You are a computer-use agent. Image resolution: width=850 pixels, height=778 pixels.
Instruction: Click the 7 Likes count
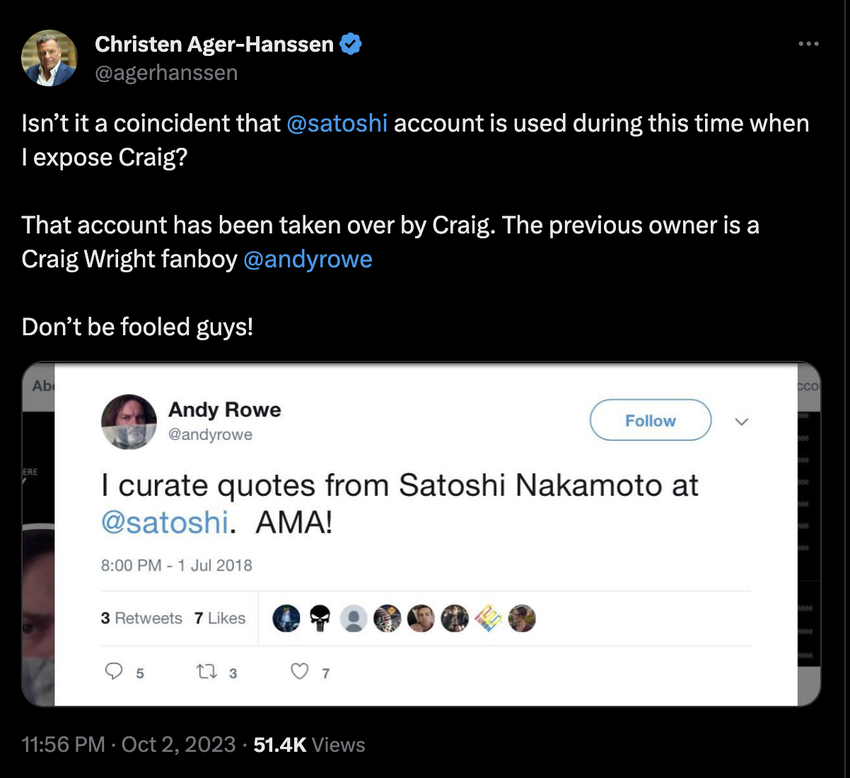click(x=219, y=618)
